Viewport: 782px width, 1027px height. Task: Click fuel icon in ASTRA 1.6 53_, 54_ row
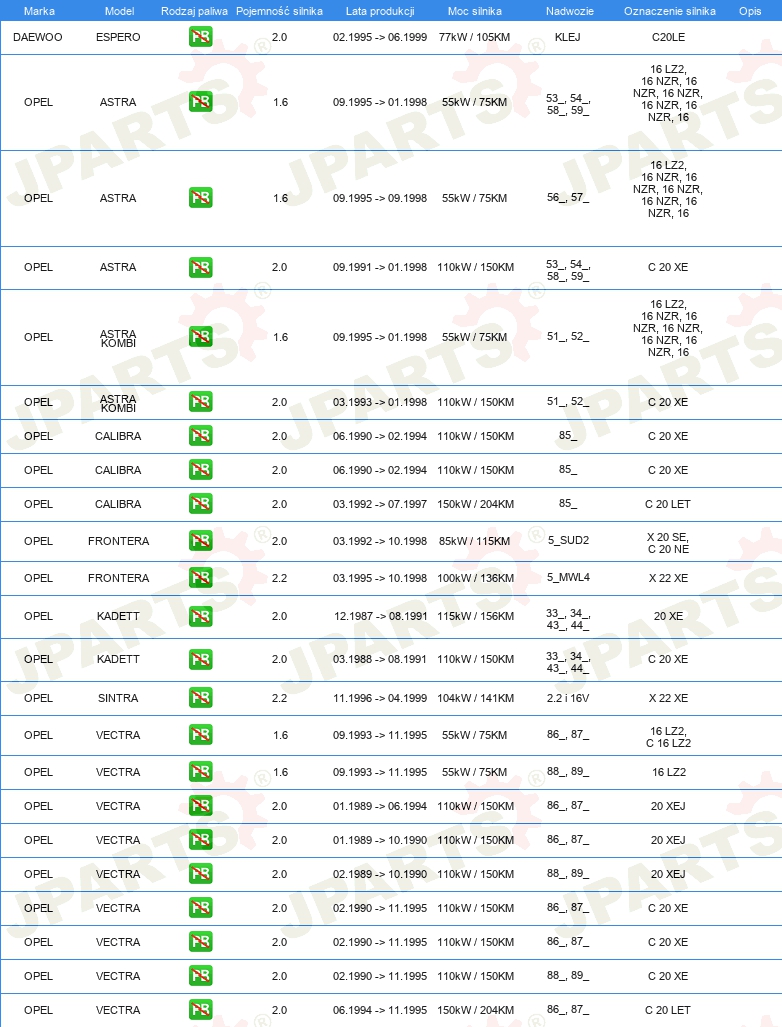point(200,102)
